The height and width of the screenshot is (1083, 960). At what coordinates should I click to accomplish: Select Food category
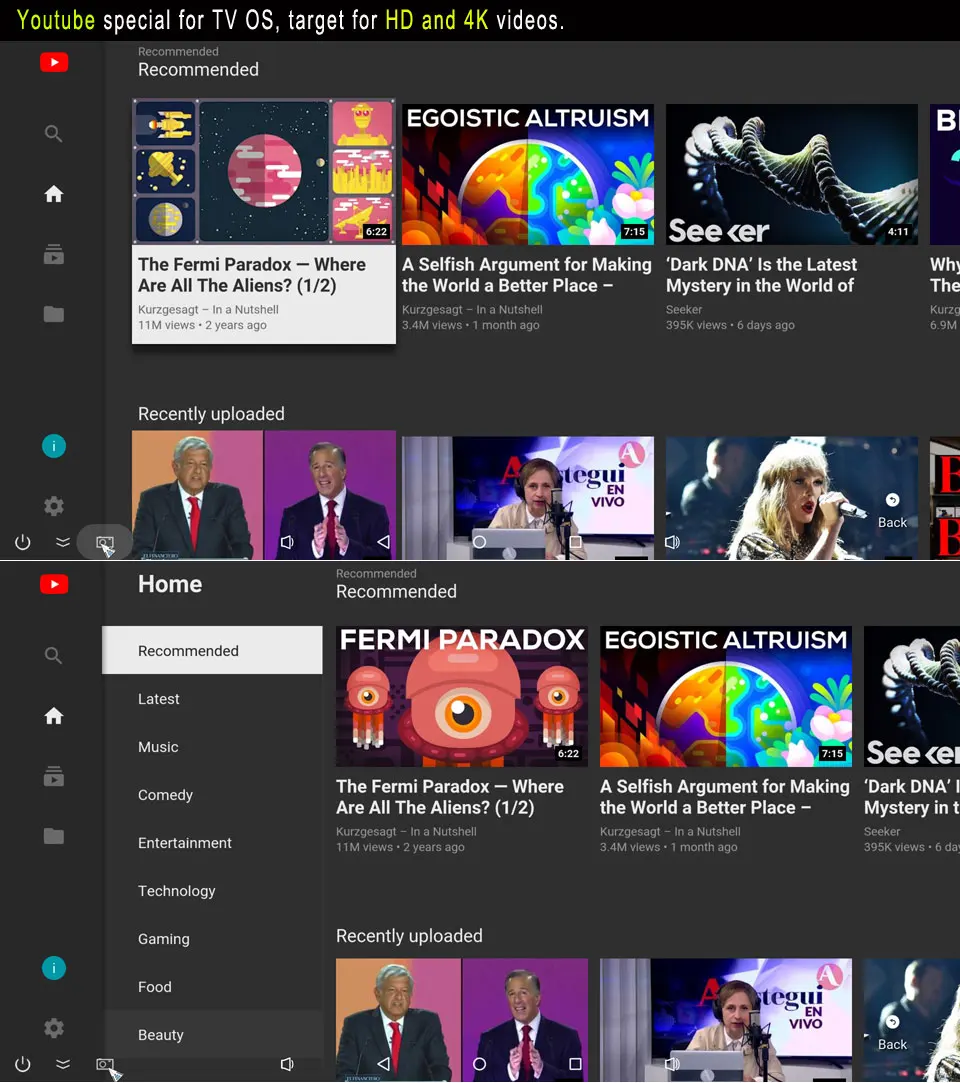212,987
